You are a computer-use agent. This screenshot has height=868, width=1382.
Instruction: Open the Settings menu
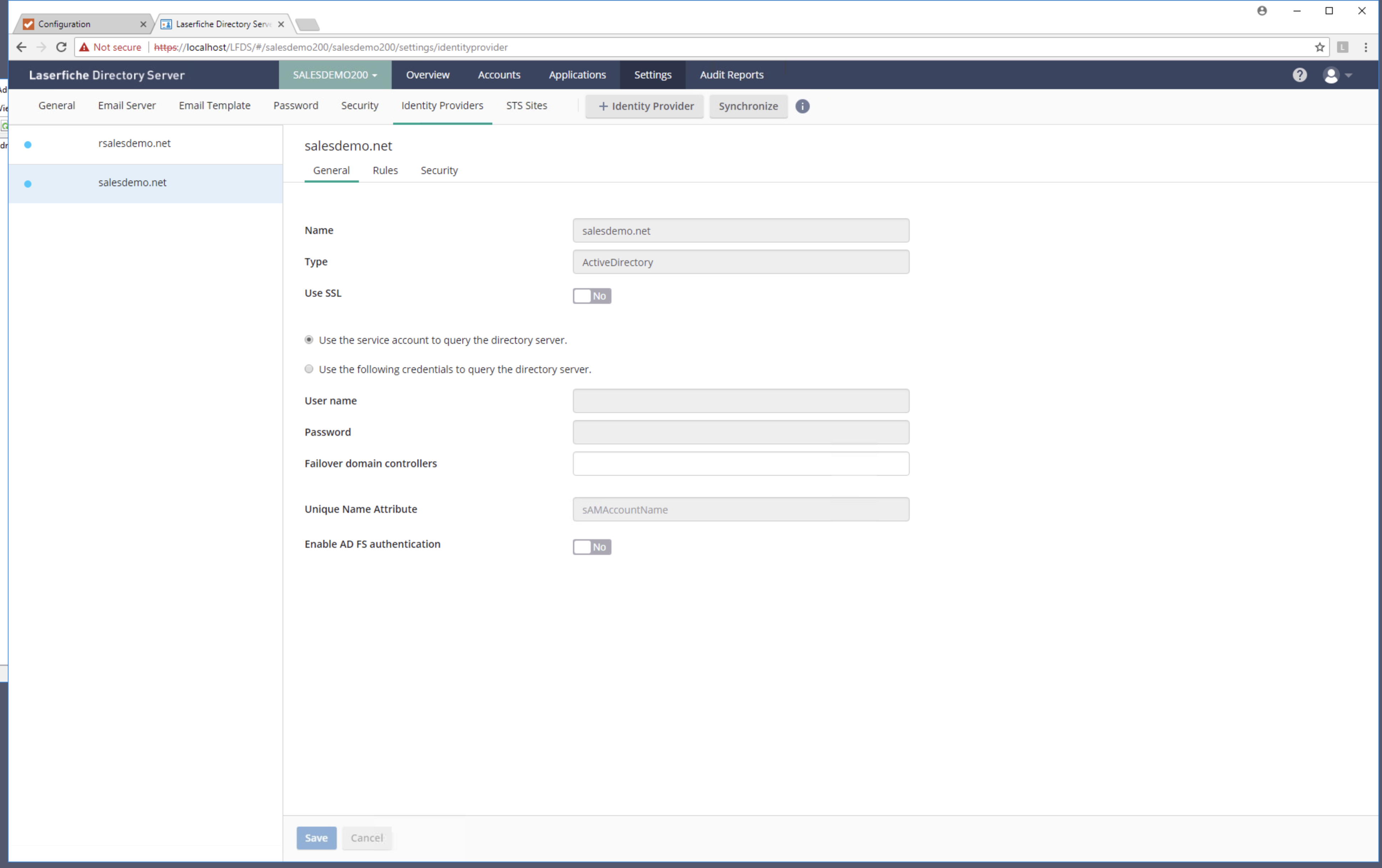coord(652,75)
